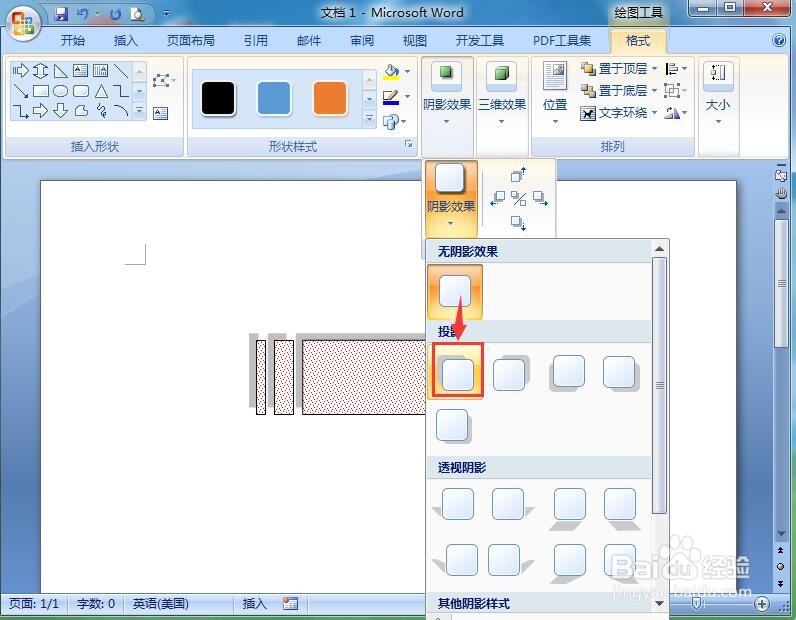
Task: Undo the last action
Action: (x=83, y=14)
